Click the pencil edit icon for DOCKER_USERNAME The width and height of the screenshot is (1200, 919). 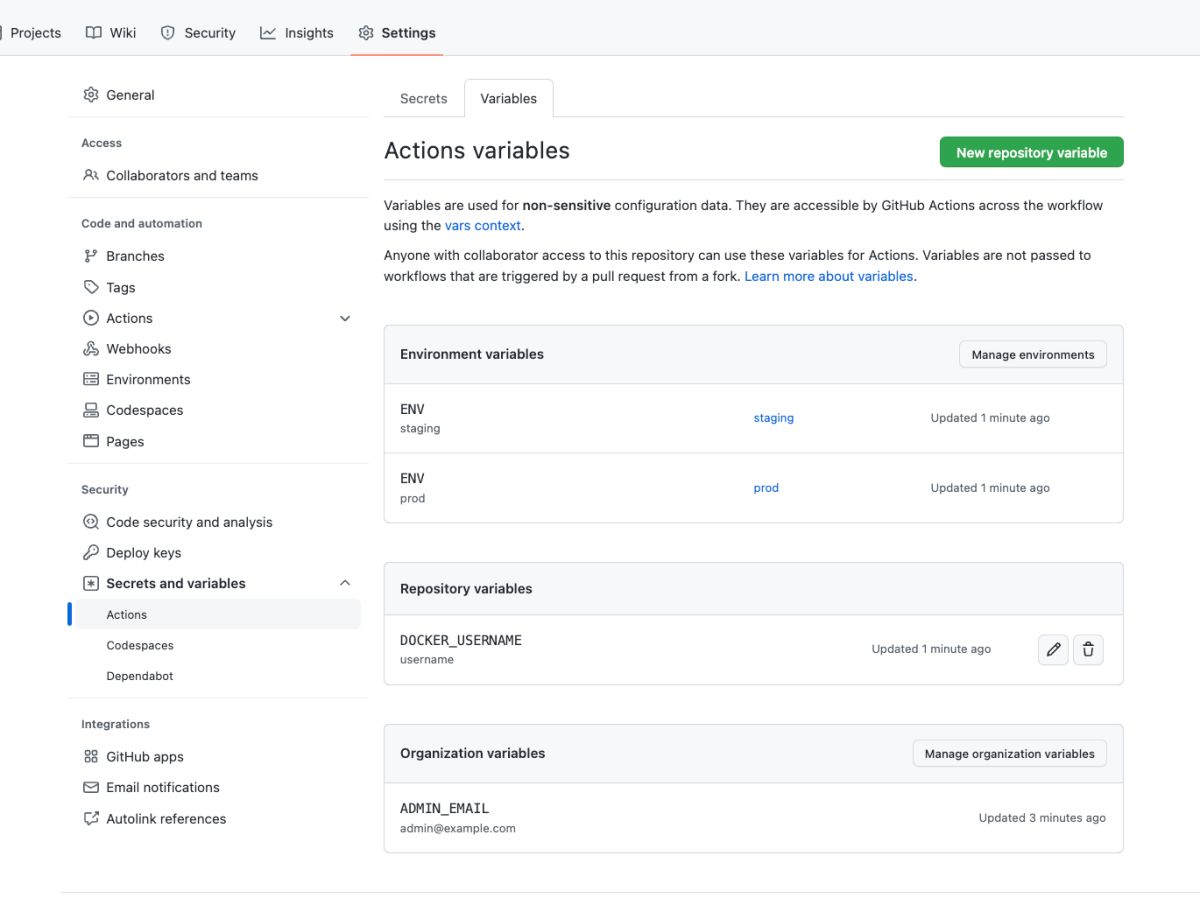pyautogui.click(x=1053, y=650)
